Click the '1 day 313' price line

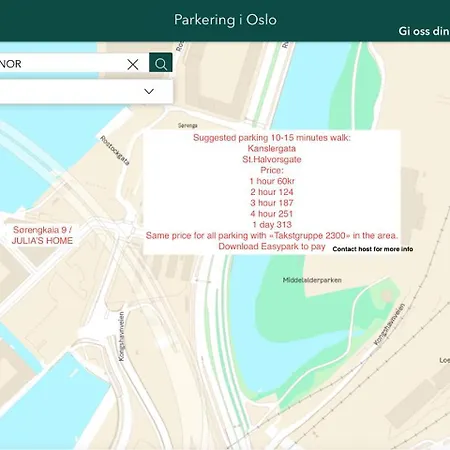pos(272,225)
